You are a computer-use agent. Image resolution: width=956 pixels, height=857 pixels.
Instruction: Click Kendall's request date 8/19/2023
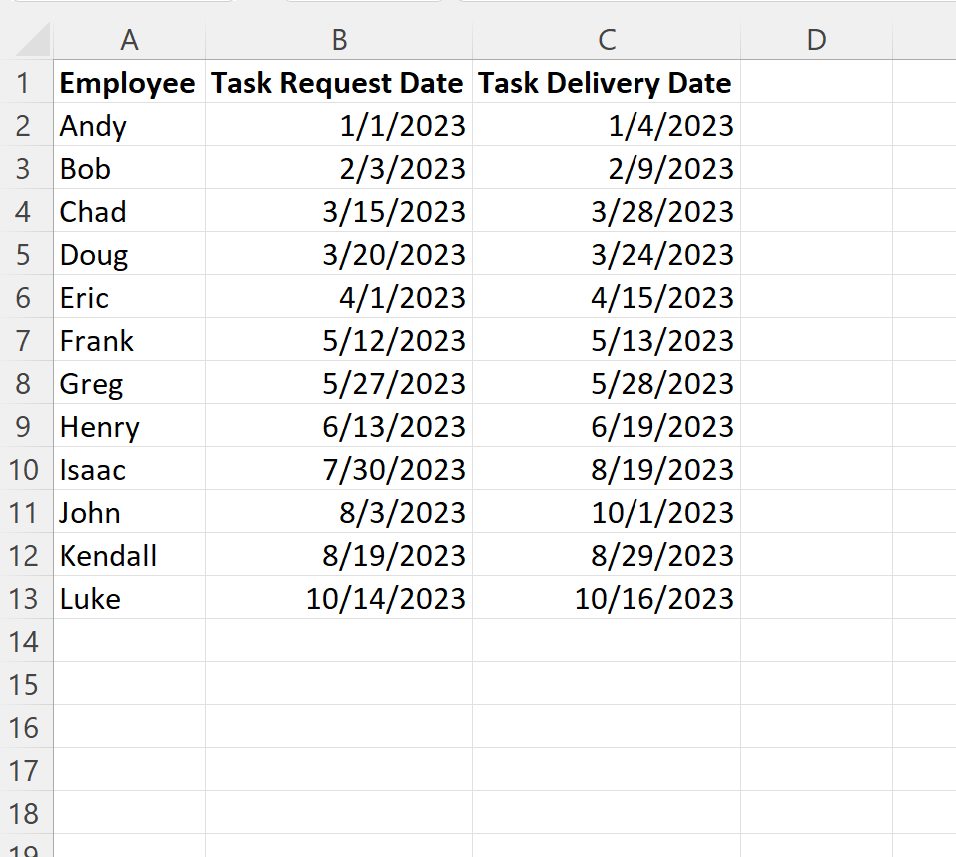coord(339,555)
